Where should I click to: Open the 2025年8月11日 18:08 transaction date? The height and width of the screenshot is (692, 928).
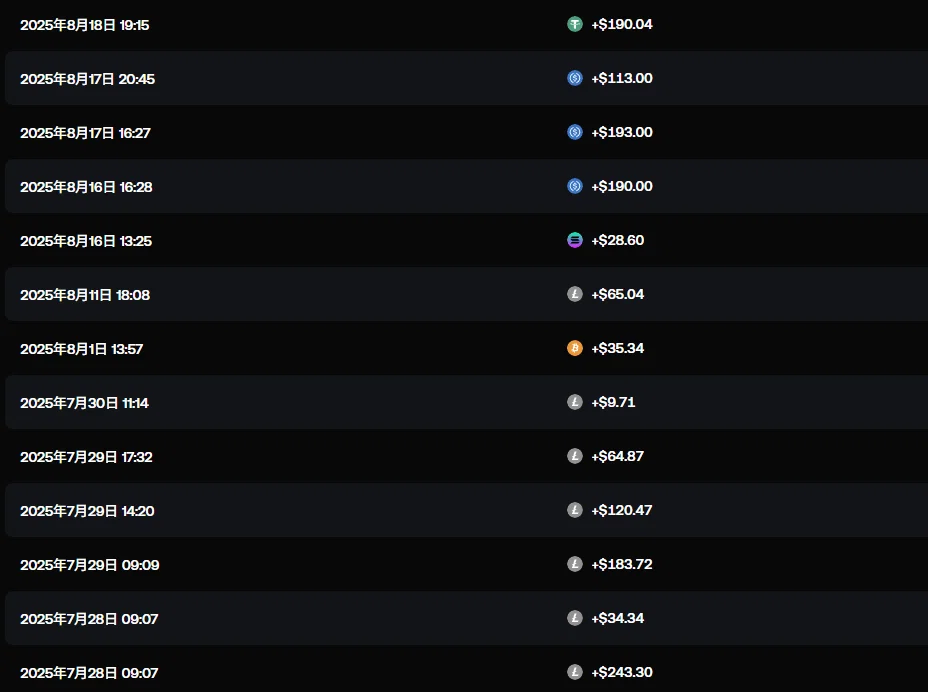[x=85, y=295]
